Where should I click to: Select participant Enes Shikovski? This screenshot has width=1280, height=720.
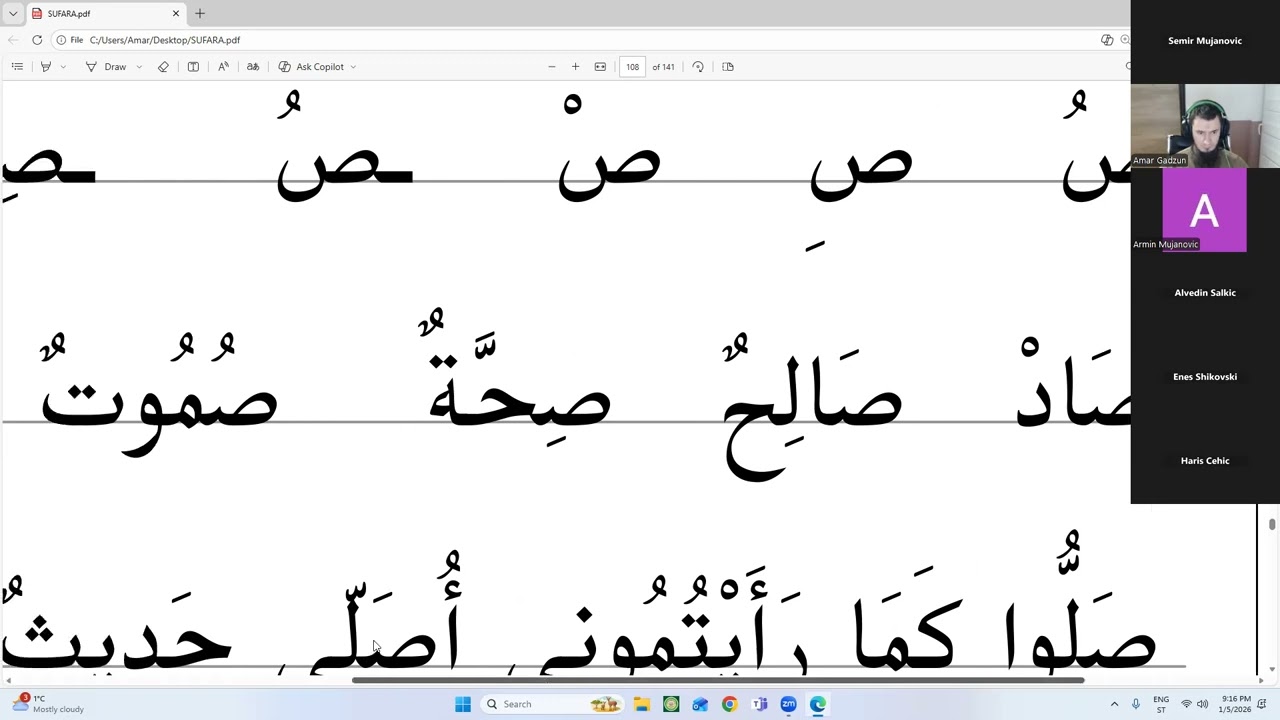[1205, 377]
